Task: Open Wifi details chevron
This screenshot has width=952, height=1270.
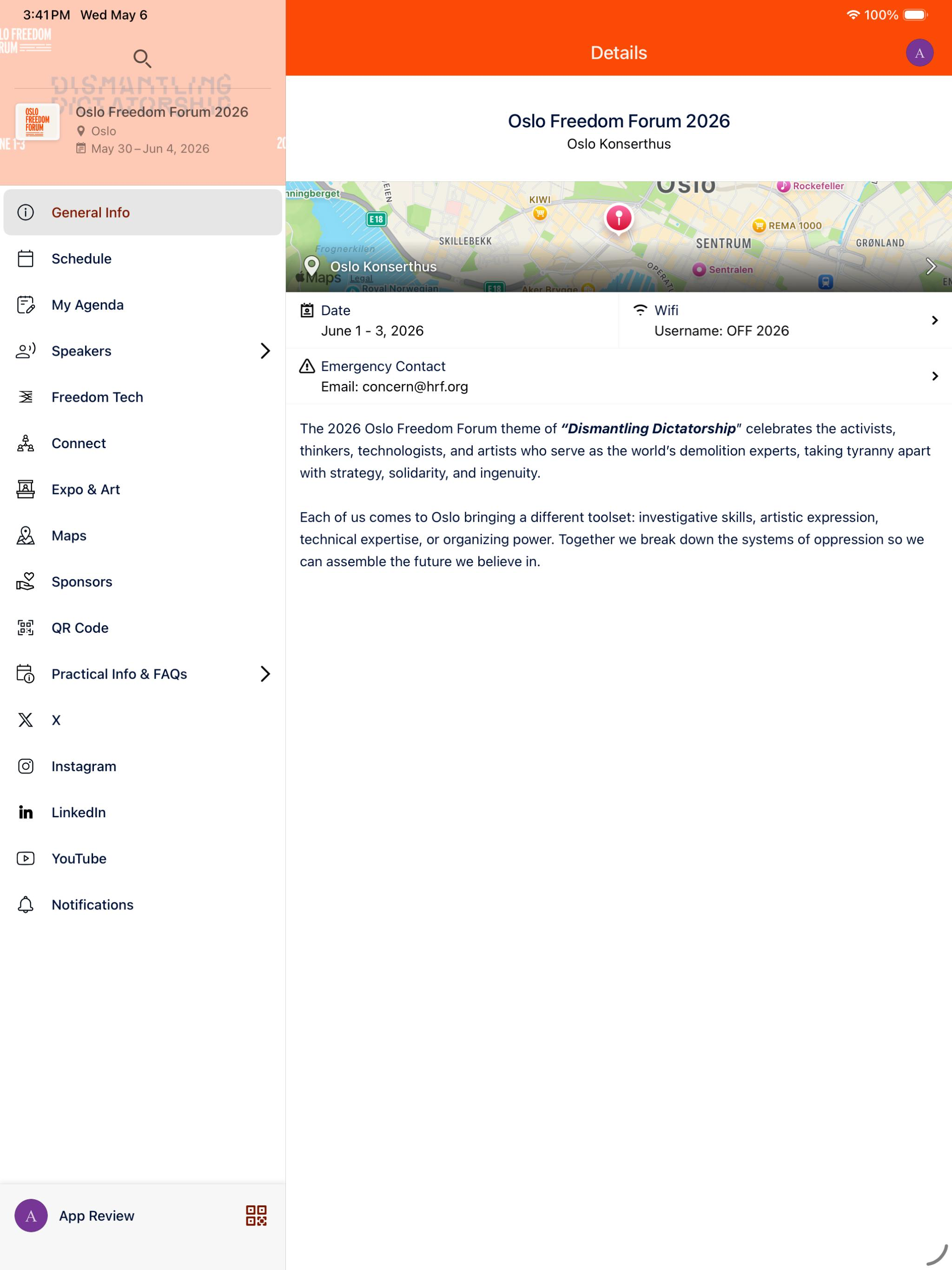Action: tap(935, 320)
